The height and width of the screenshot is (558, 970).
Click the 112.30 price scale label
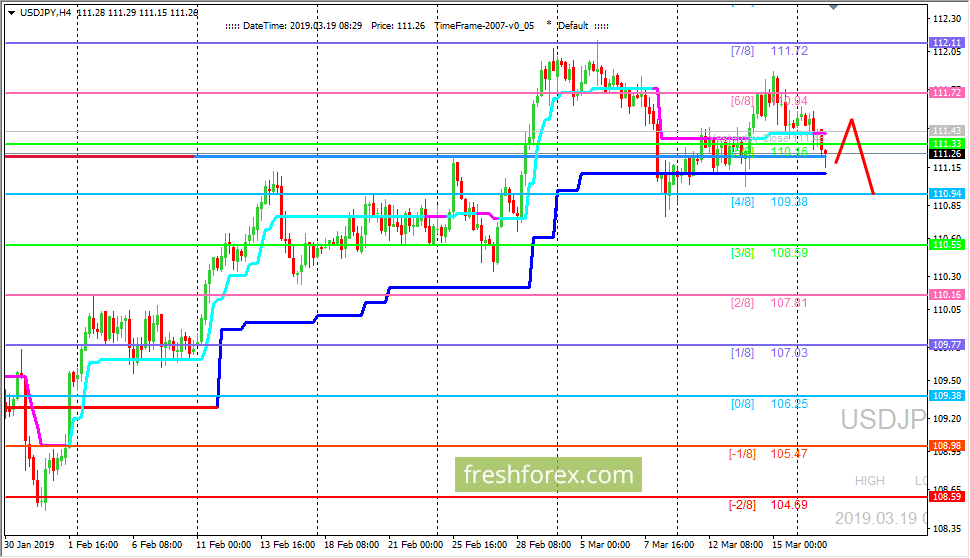[x=946, y=19]
